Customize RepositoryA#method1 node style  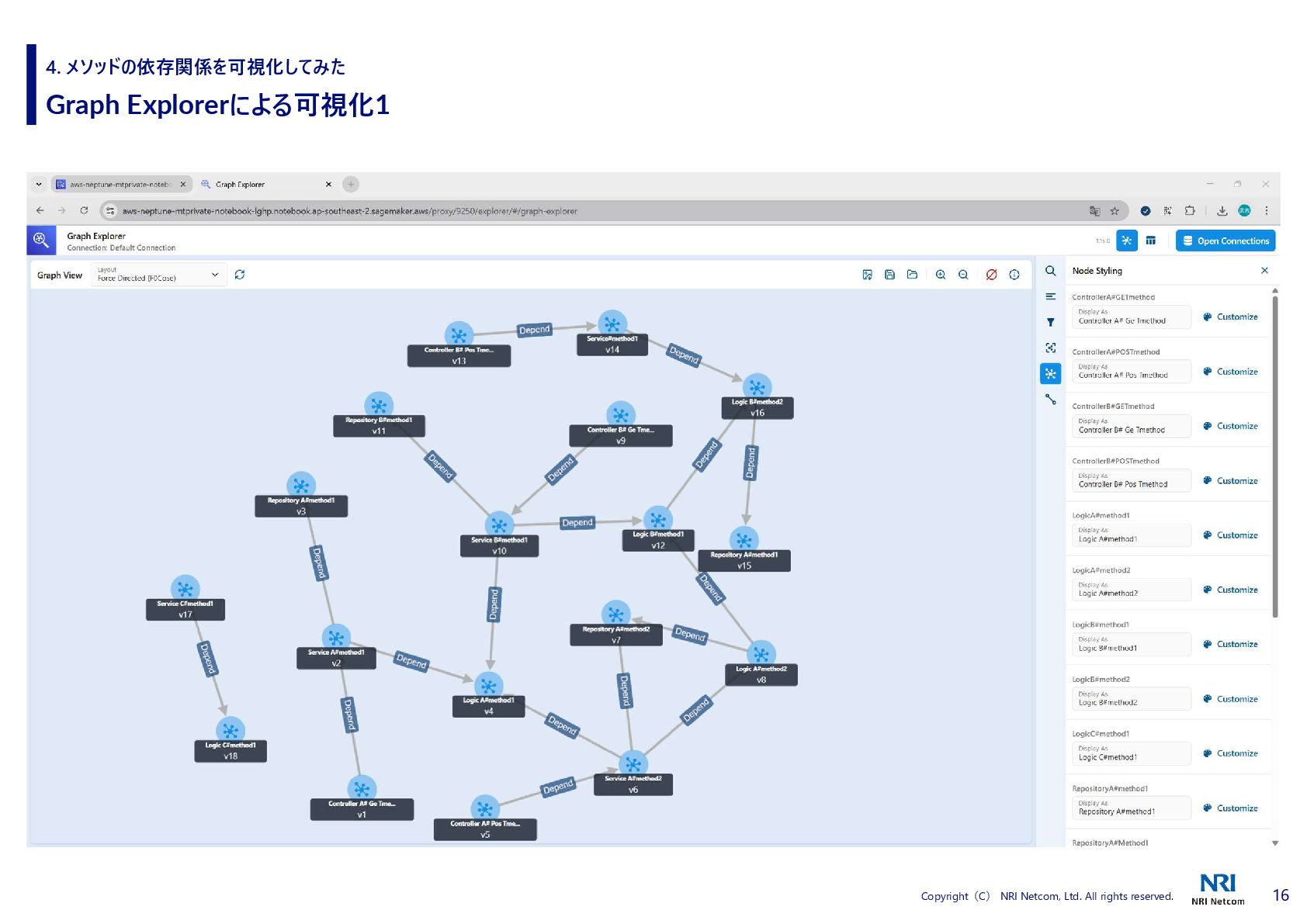(1230, 808)
